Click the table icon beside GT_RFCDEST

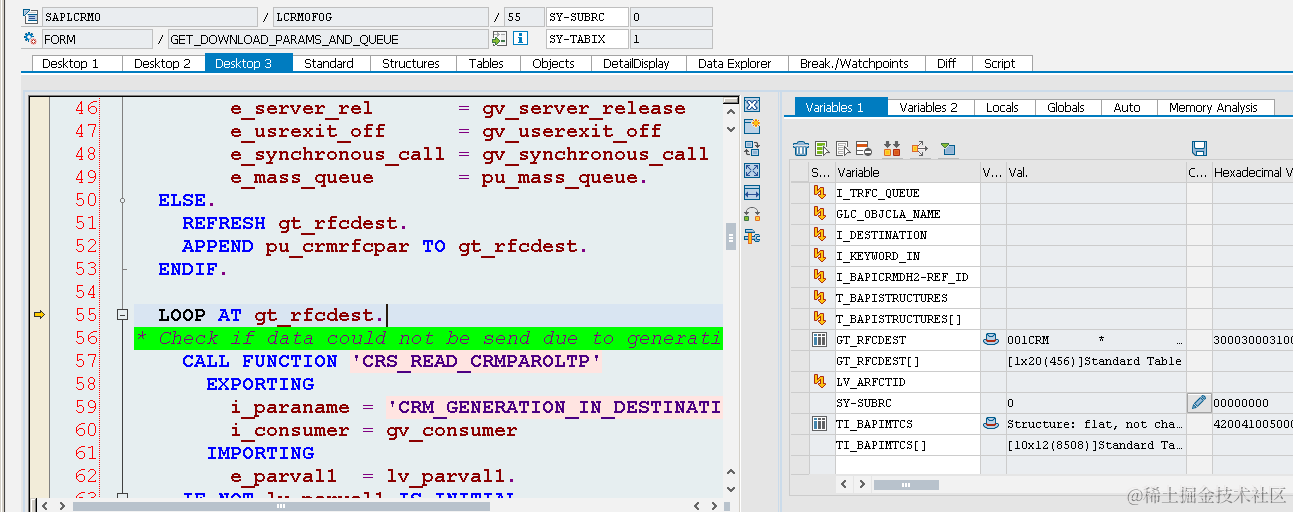(x=819, y=340)
